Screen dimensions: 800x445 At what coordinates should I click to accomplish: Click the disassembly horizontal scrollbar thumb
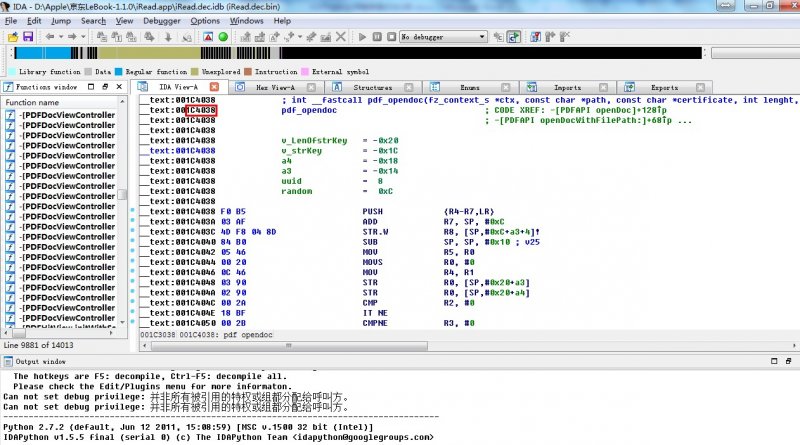(289, 346)
